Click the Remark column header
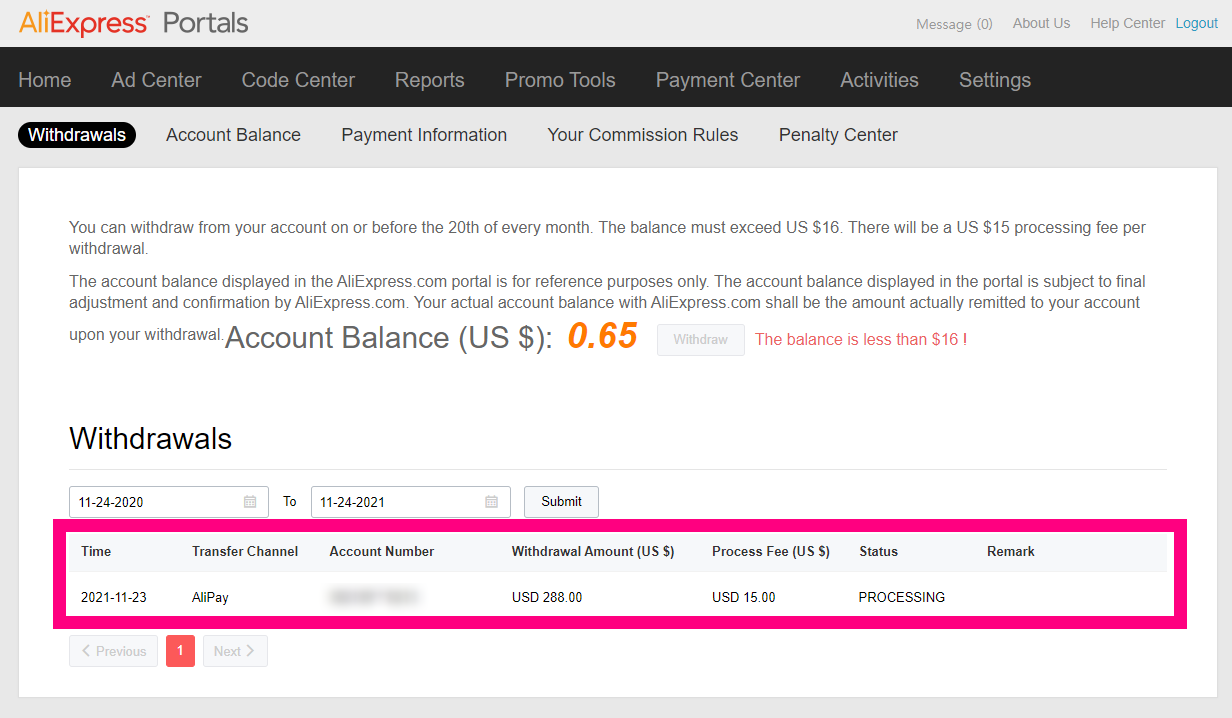Image resolution: width=1232 pixels, height=718 pixels. 1011,552
